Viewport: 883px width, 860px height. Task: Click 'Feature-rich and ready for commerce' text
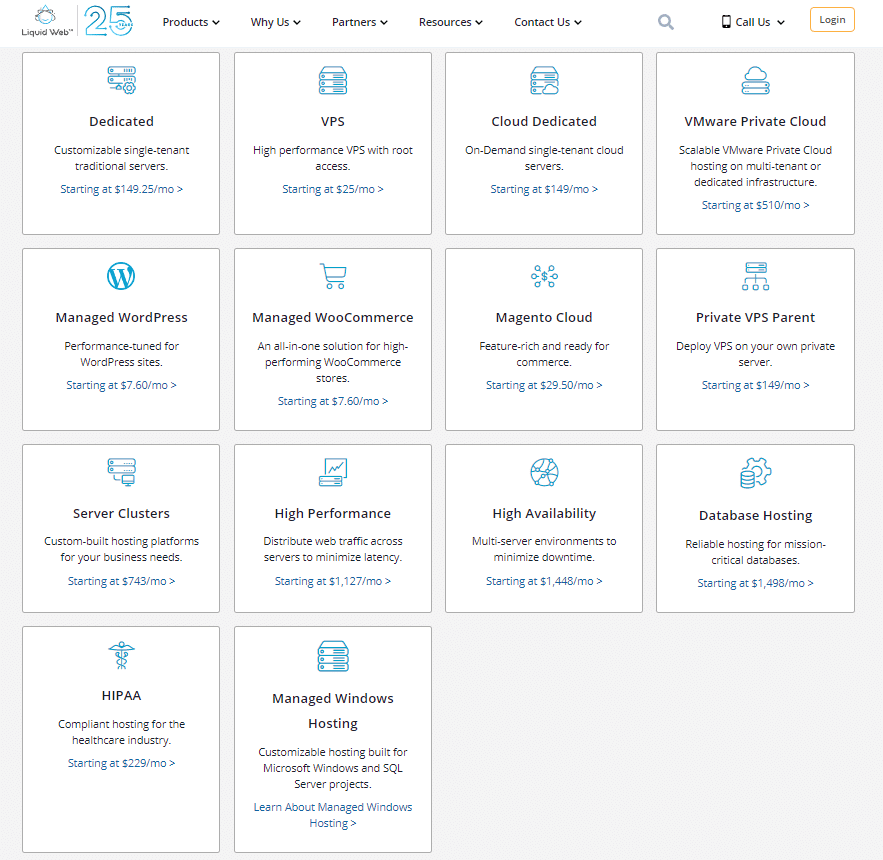[544, 354]
